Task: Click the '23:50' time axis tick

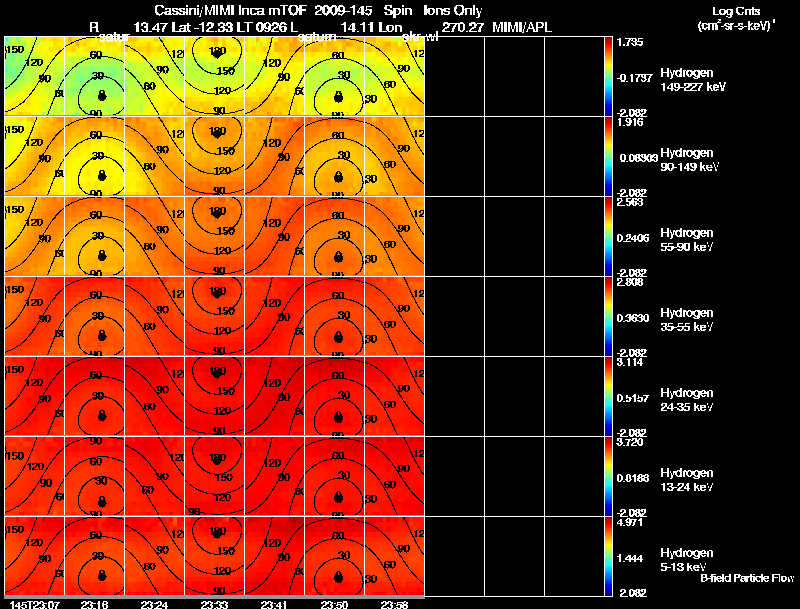Action: [334, 604]
